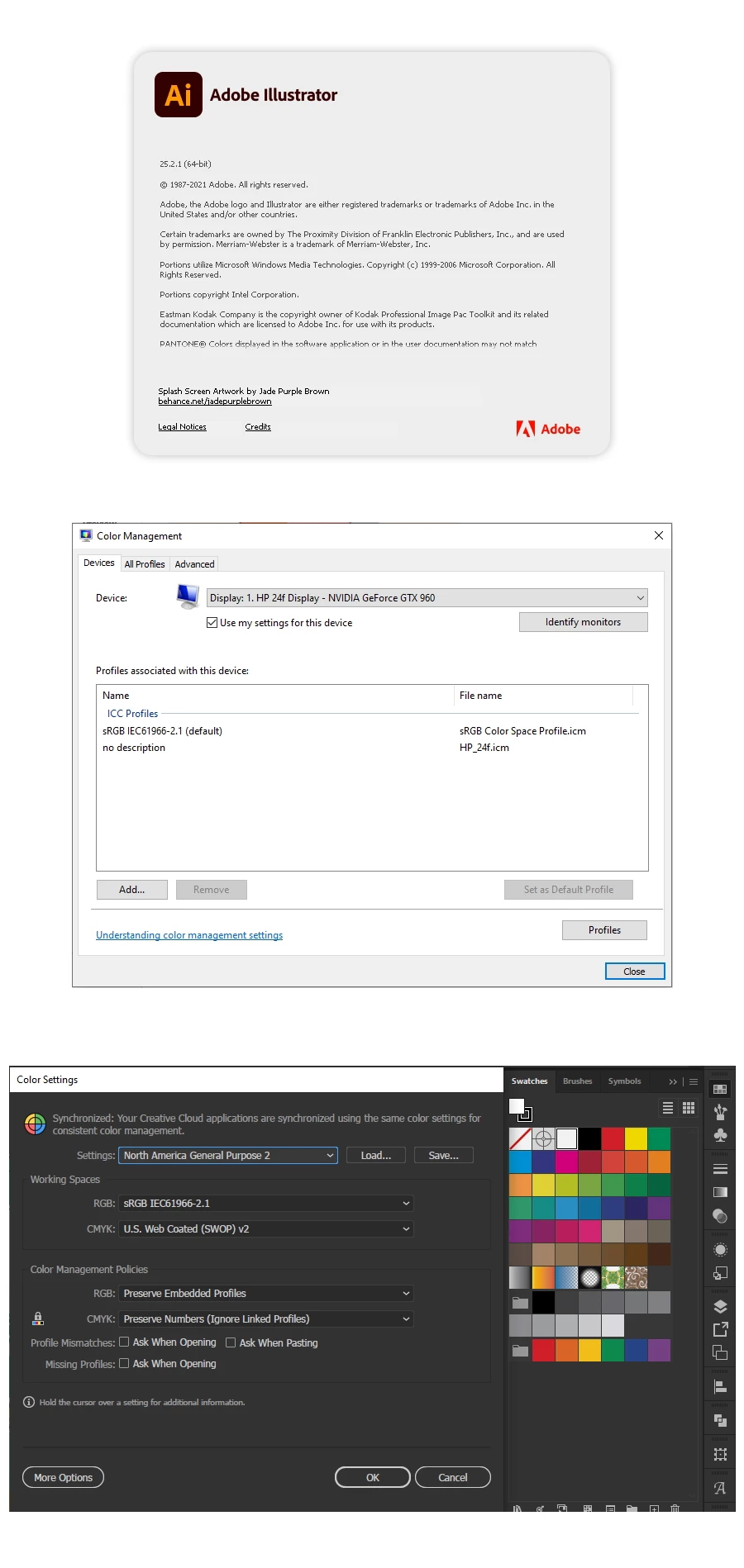Switch to the Devices tab
744x1568 pixels.
pos(99,563)
